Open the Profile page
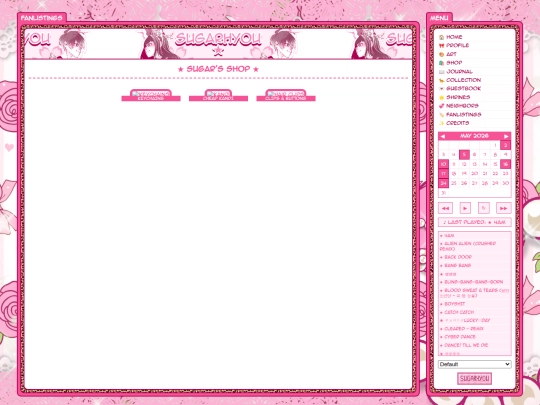The height and width of the screenshot is (405, 540). [x=457, y=45]
